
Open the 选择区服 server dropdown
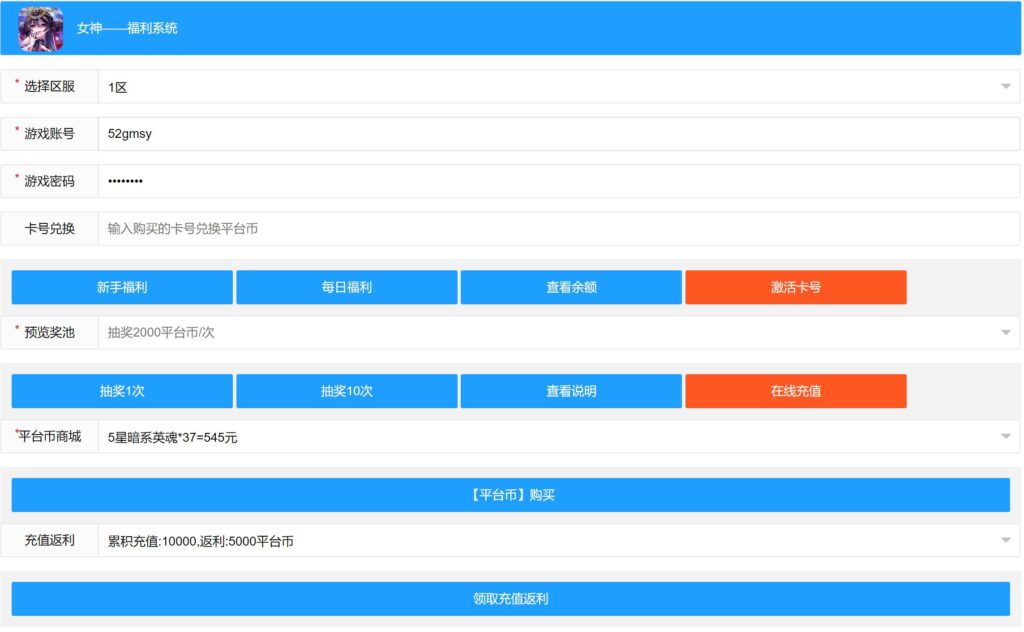(x=558, y=87)
